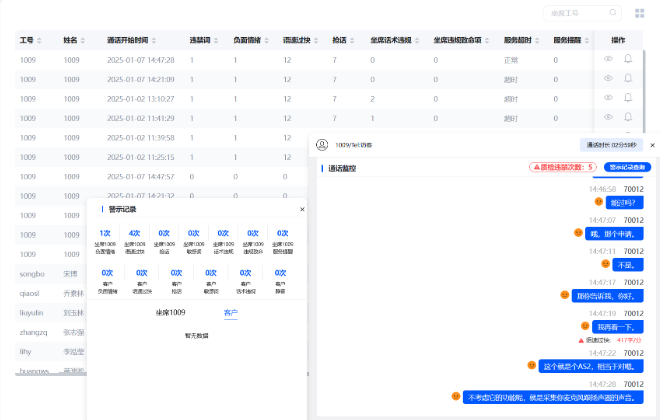Click the search magnifier icon in search box

[x=613, y=13]
